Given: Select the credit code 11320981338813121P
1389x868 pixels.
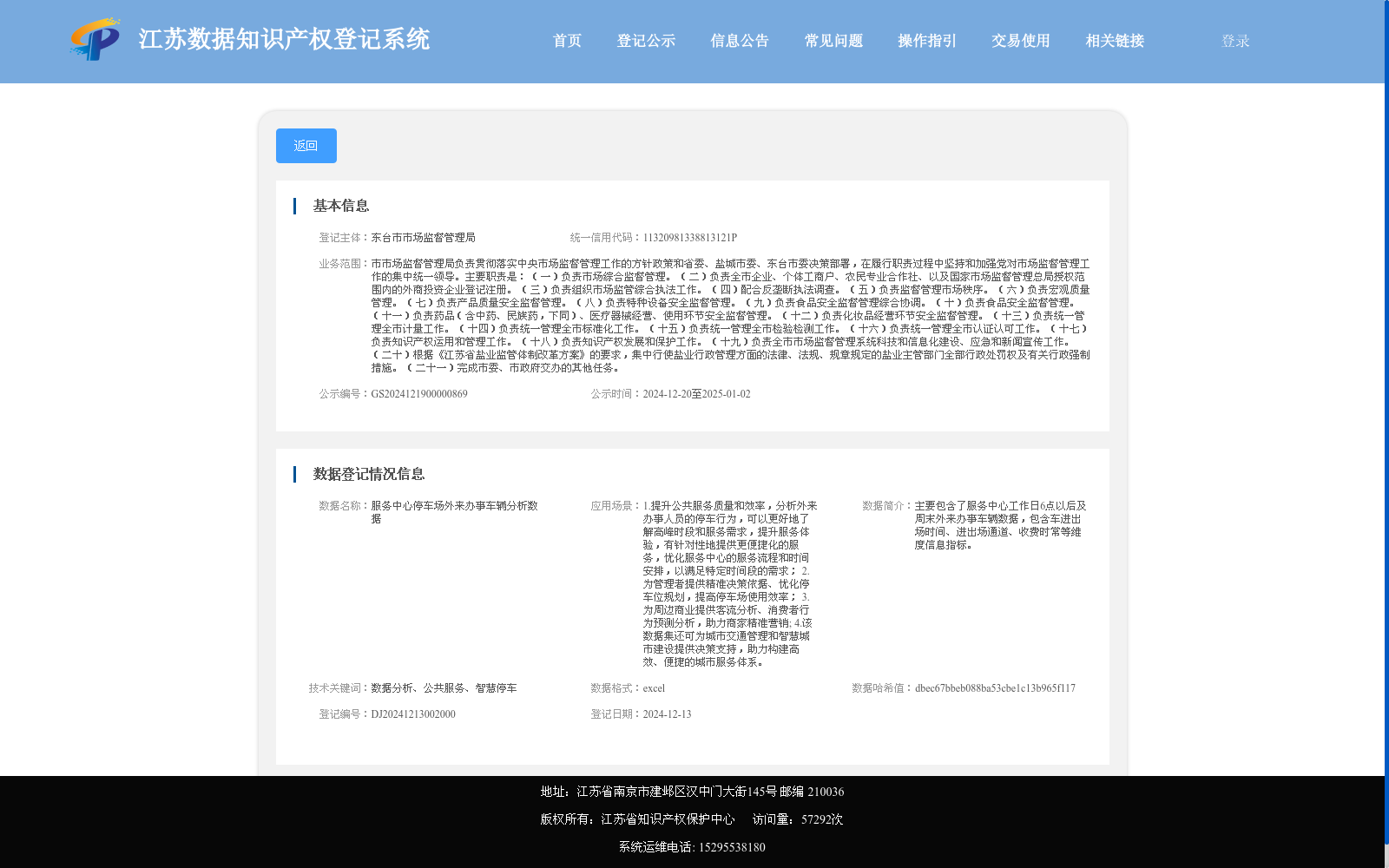Looking at the screenshot, I should 689,238.
